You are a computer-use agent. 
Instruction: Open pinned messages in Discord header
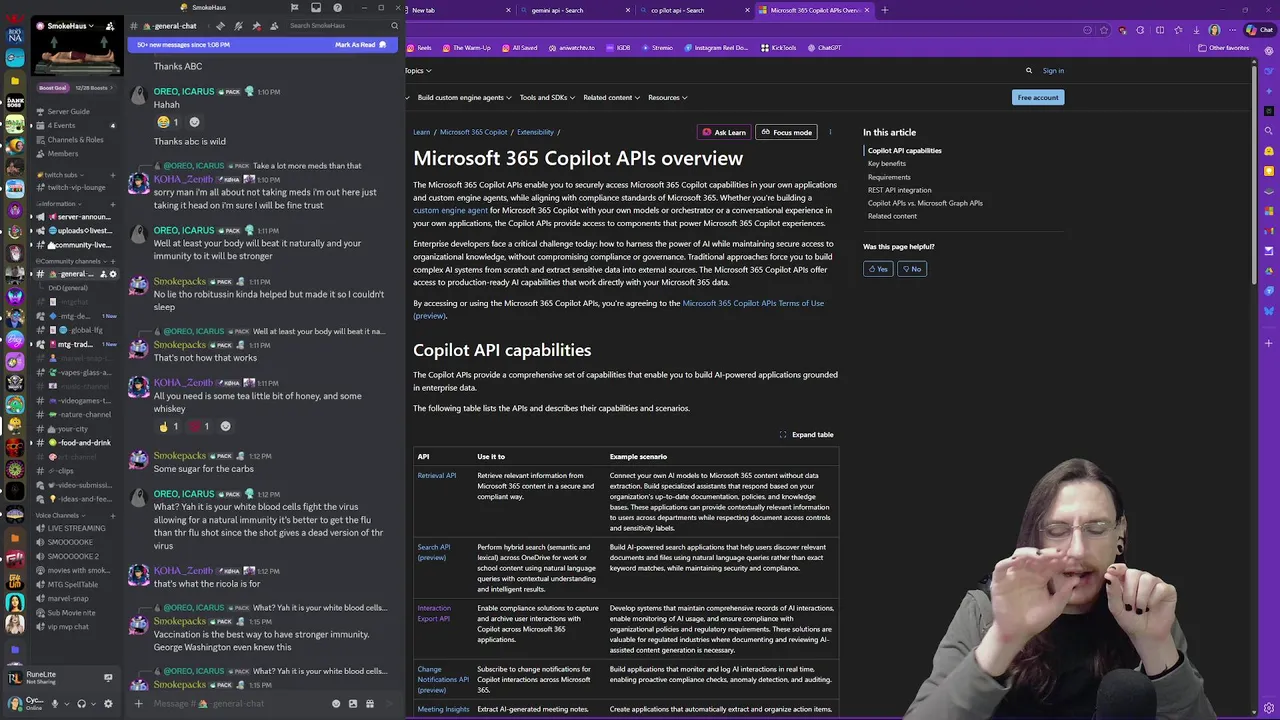pyautogui.click(x=256, y=26)
